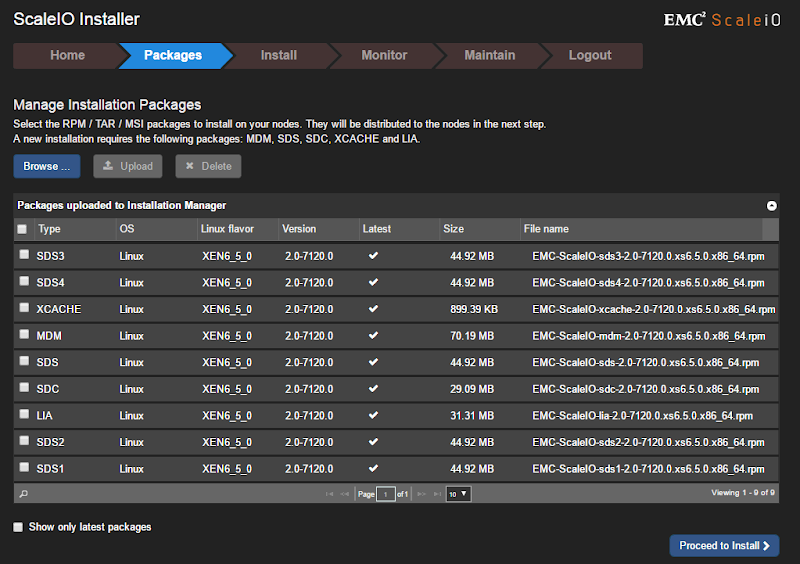
Task: Sort by Version column header
Action: tap(318, 229)
